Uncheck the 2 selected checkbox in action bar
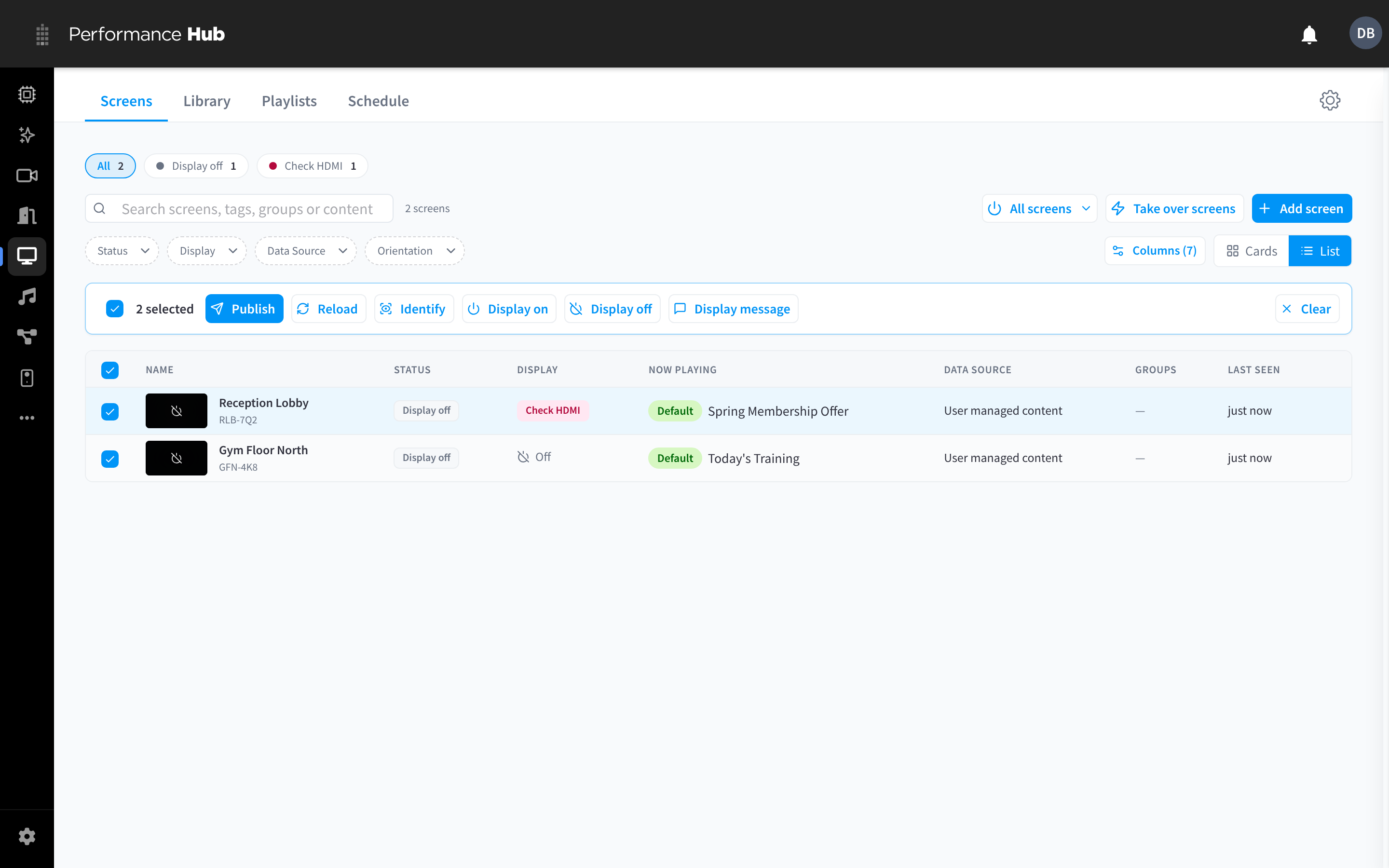 point(115,309)
